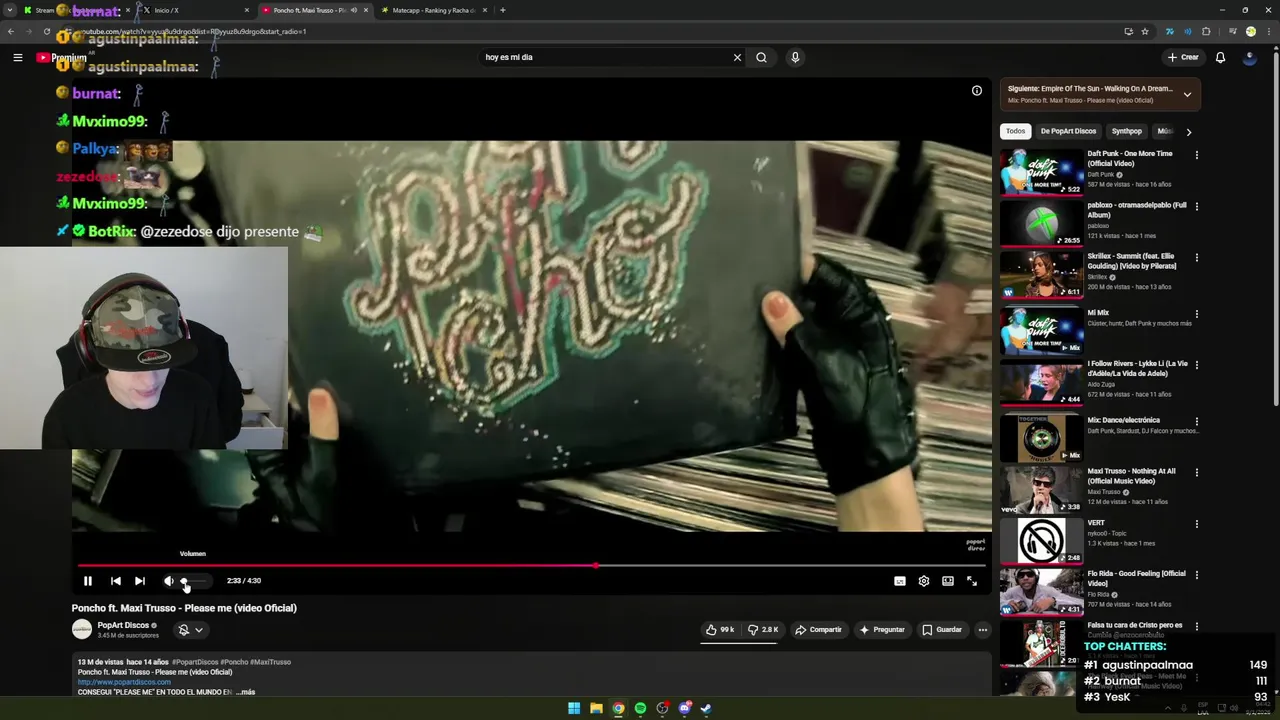Open the 'Mi Mix' playlist
Image resolution: width=1280 pixels, height=720 pixels.
pos(1042,331)
